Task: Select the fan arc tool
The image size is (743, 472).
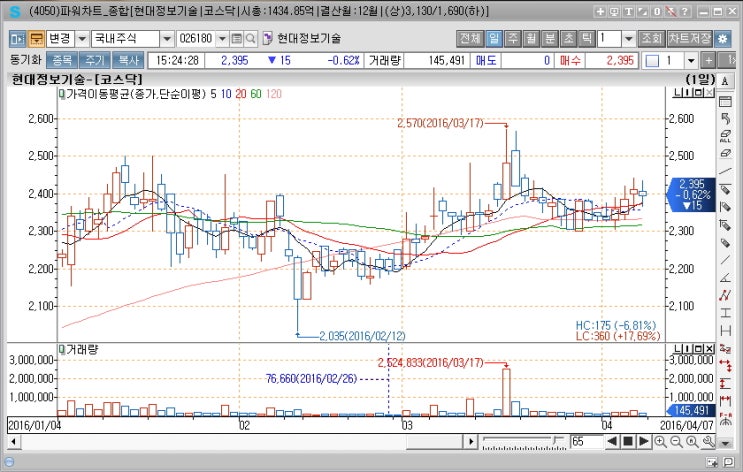Action: pos(725,419)
